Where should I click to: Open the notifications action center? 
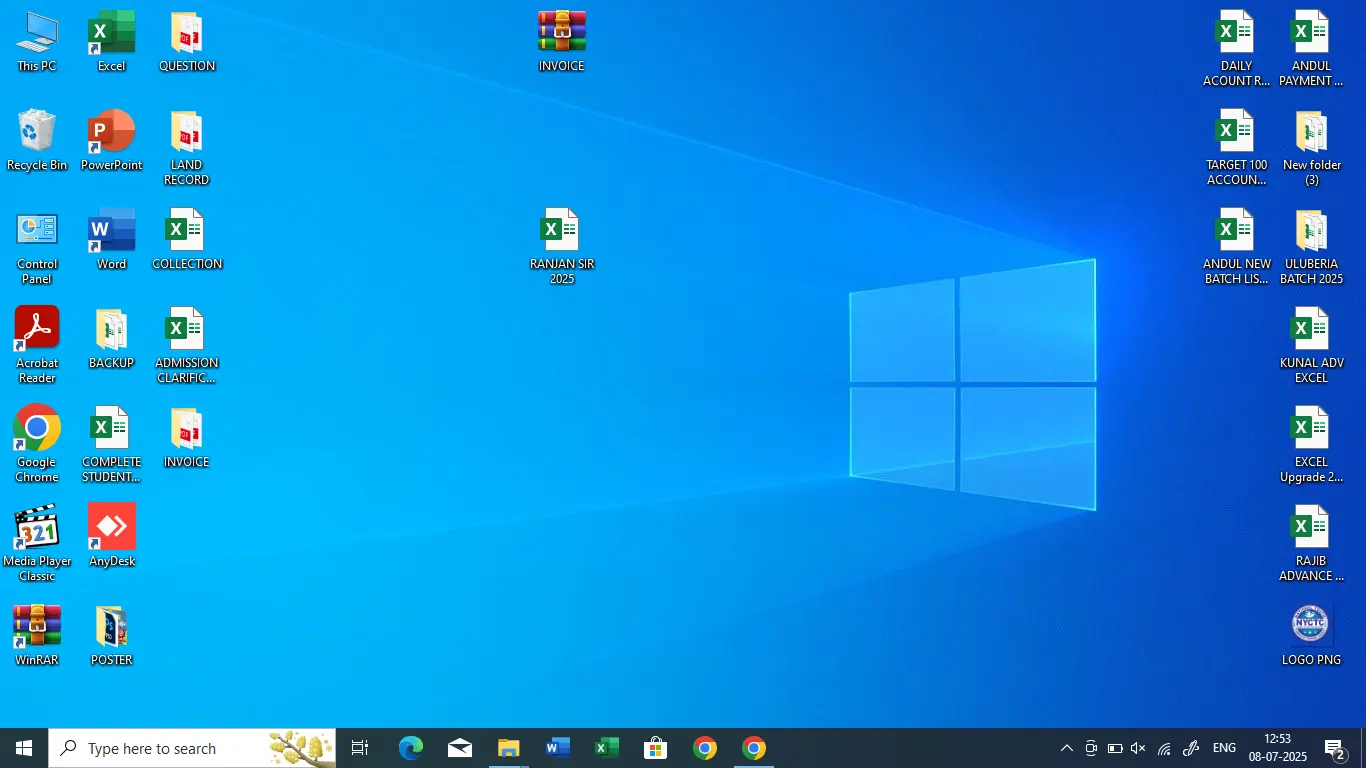coord(1335,748)
